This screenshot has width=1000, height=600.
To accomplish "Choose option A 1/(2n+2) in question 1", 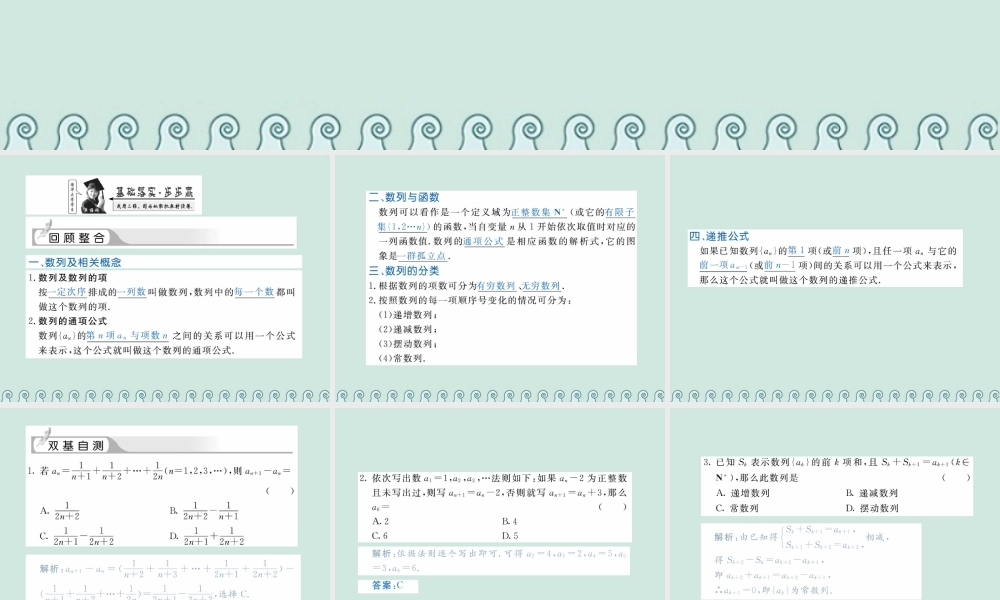I will (60, 510).
